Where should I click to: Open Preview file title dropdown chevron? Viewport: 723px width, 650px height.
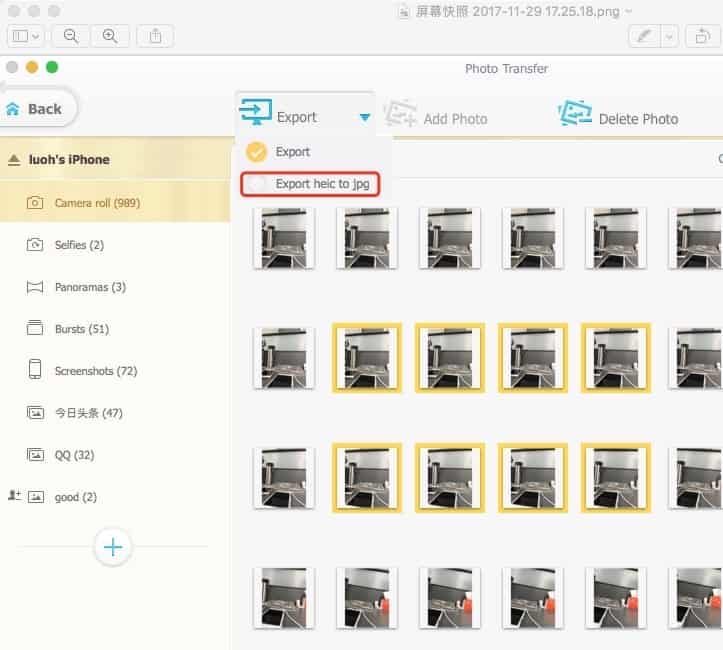[628, 11]
